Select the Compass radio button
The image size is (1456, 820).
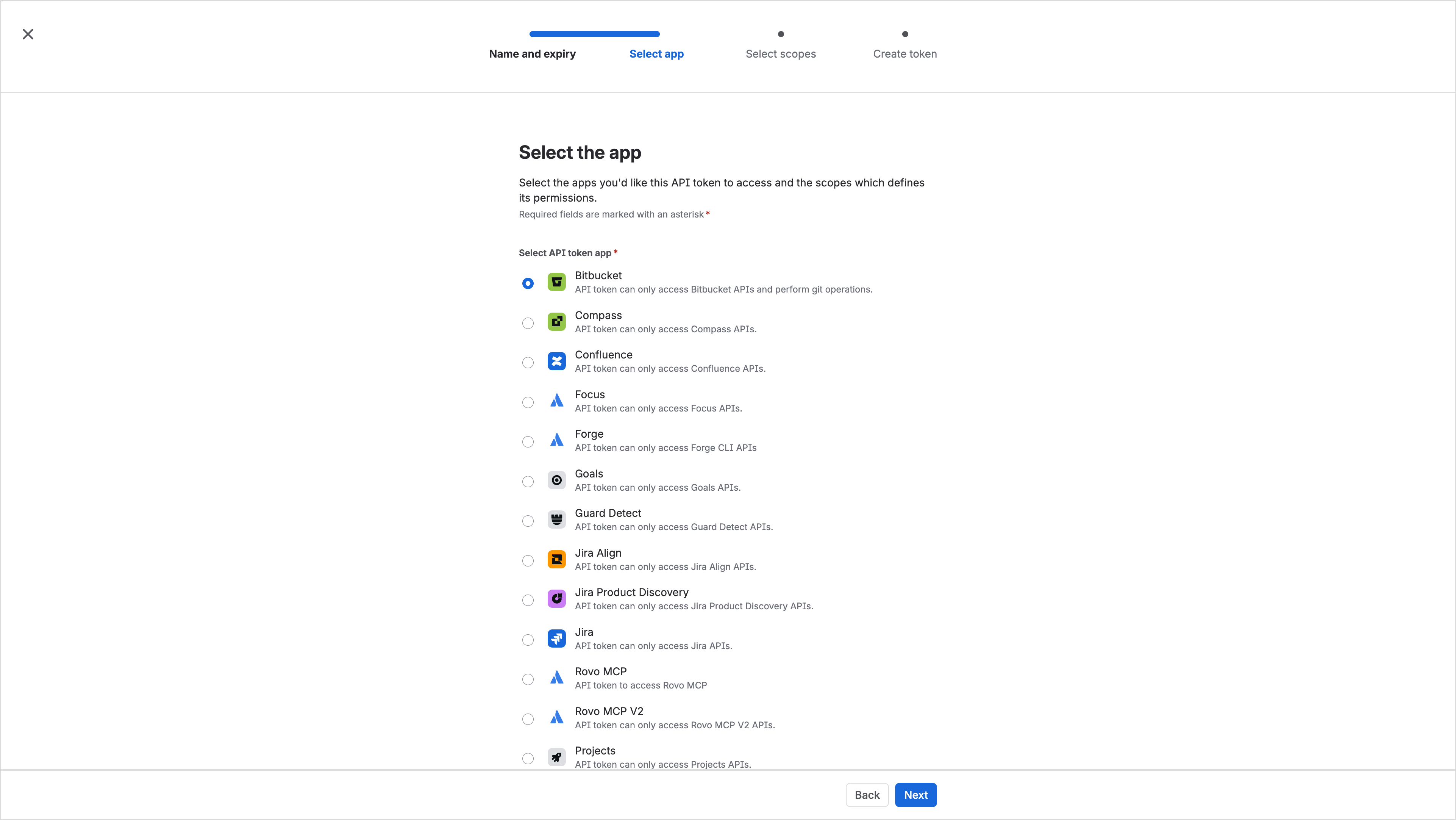[x=528, y=323]
